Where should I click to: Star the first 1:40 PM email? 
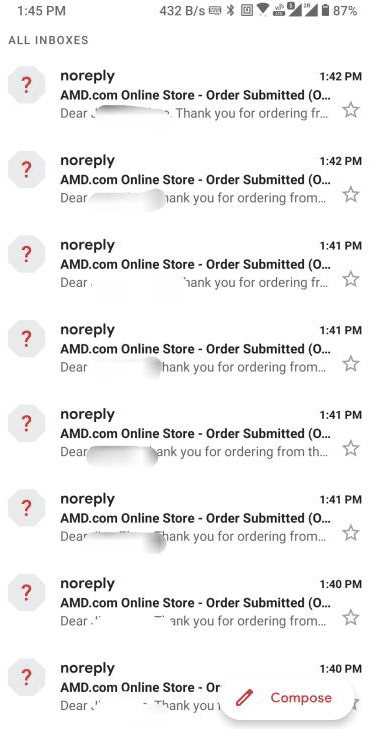coord(351,618)
